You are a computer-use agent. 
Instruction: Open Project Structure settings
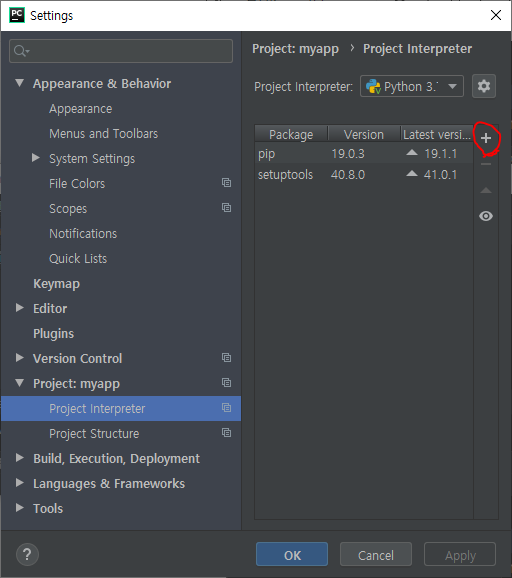coord(94,434)
